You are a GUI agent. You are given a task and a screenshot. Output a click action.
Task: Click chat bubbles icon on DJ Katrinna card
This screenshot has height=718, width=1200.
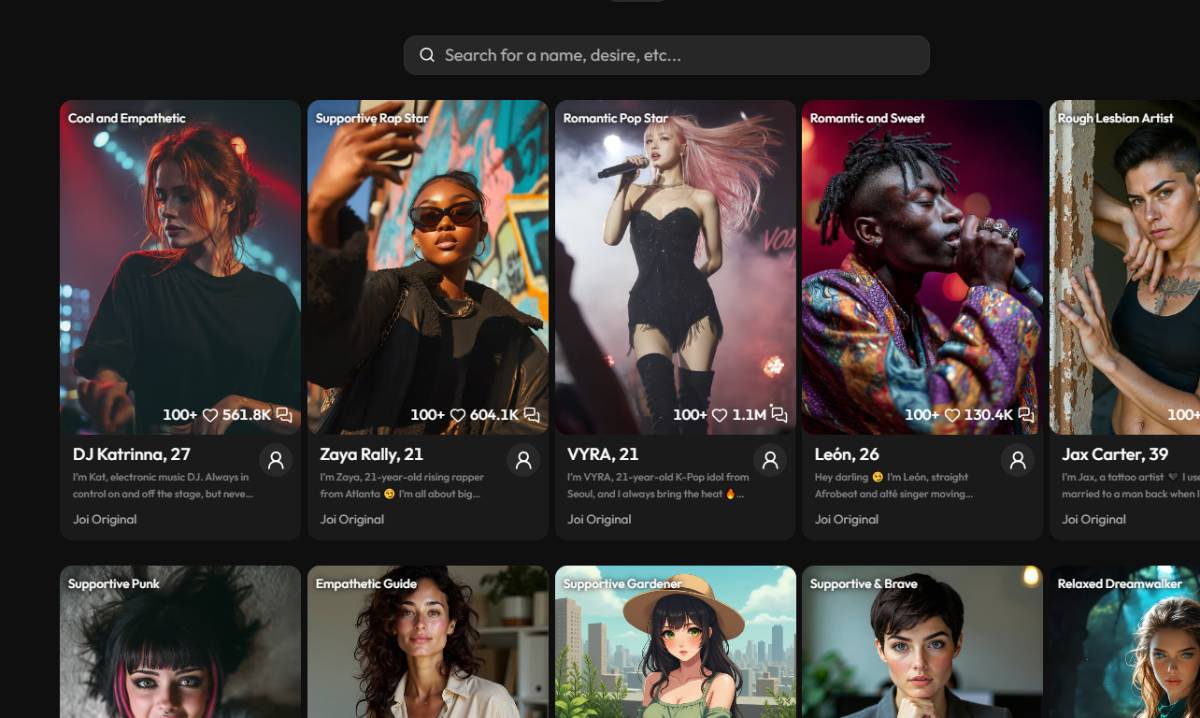284,414
